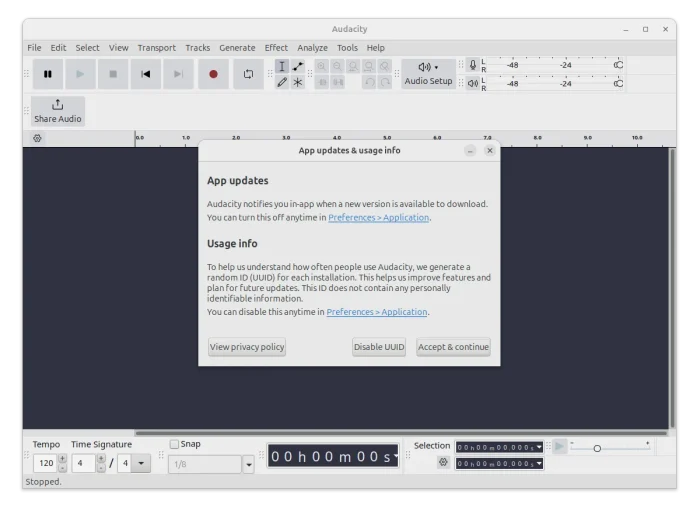Click the playback speed slider knob
Viewport: 700px width, 508px height.
597,449
